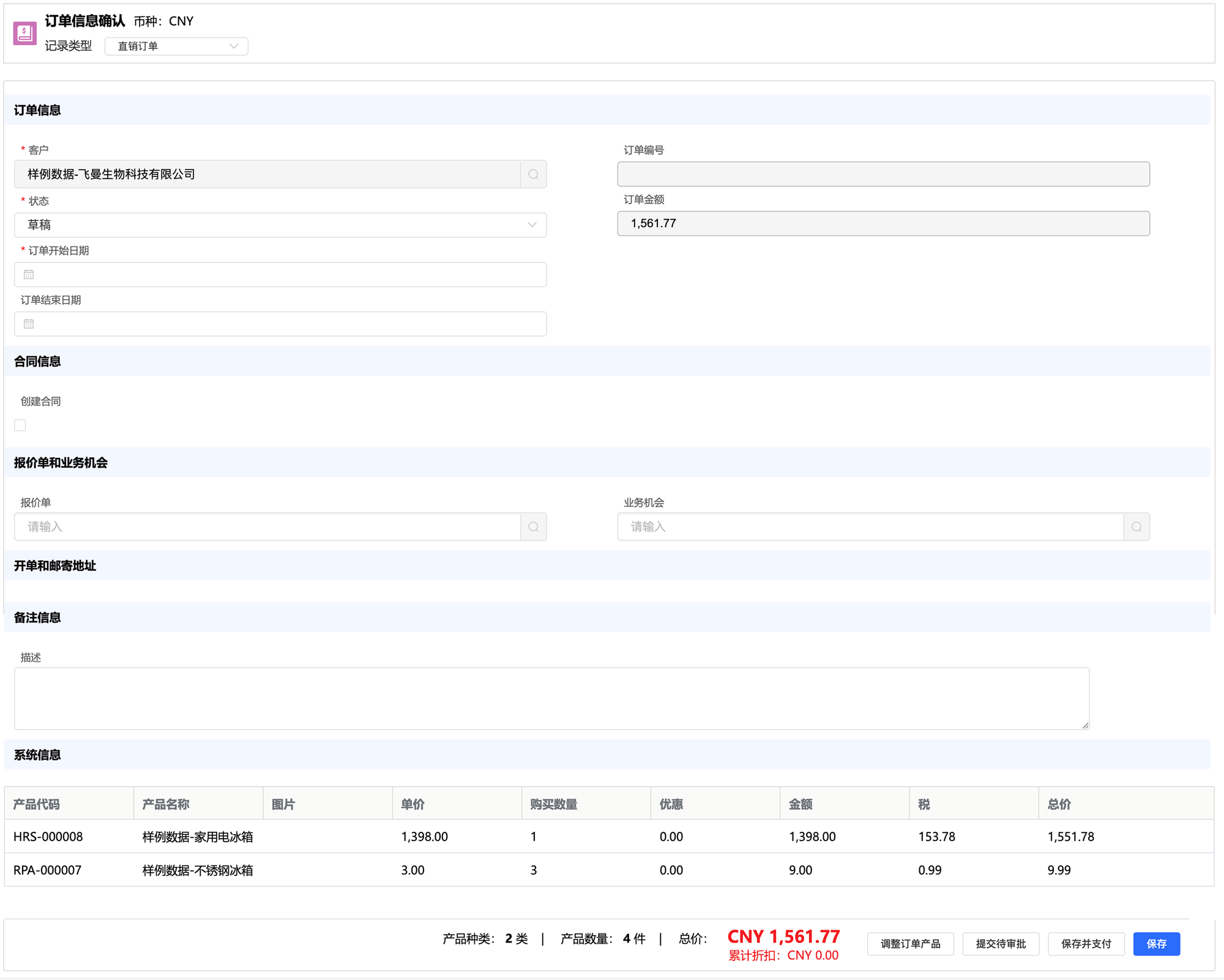Click 调整订单产品 button
The height and width of the screenshot is (980, 1224).
(x=910, y=944)
